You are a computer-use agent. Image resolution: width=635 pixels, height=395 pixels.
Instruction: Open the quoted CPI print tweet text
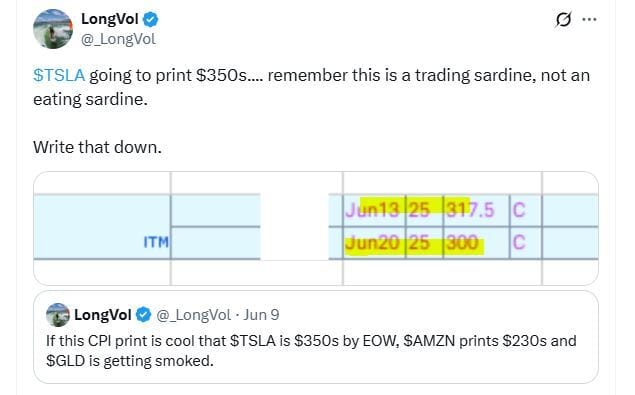coord(311,350)
